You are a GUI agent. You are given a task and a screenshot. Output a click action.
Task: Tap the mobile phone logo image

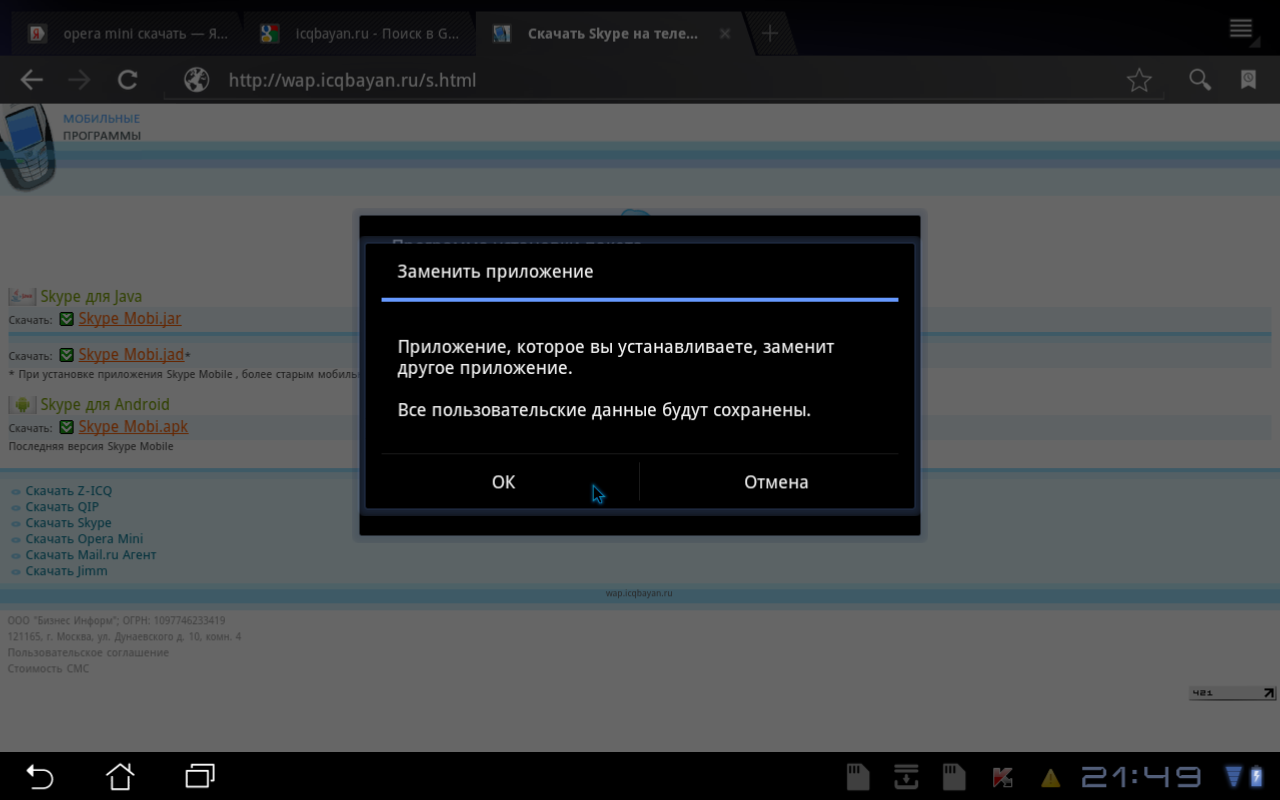tap(27, 147)
